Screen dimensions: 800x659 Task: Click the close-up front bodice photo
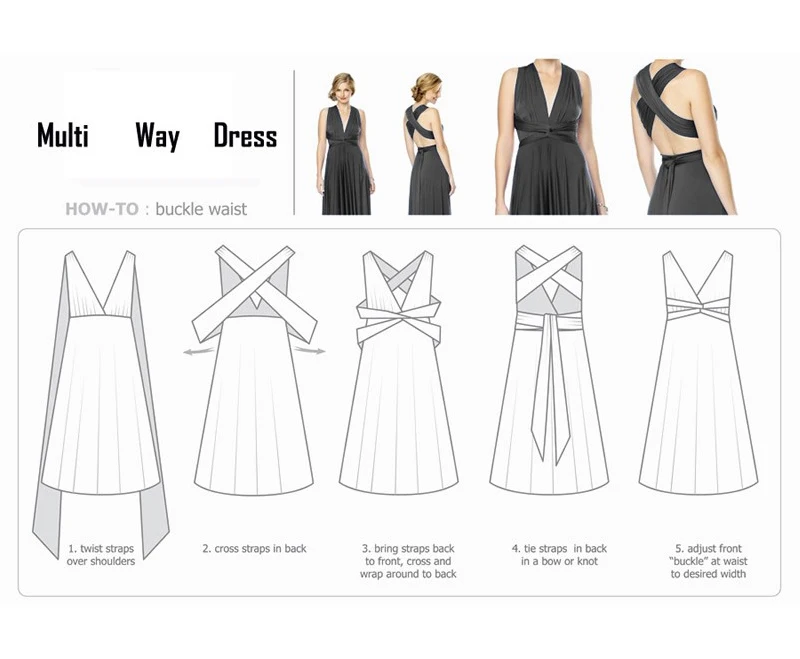tap(550, 138)
